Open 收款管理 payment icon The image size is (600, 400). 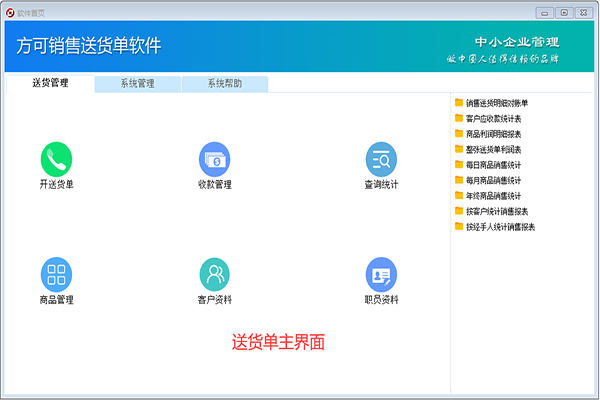(x=215, y=159)
